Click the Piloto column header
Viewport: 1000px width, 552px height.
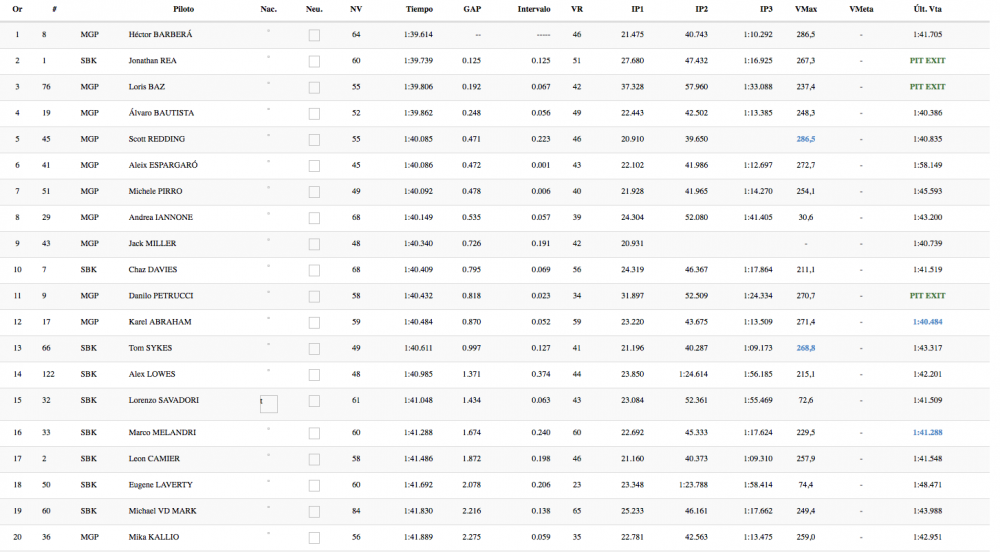(183, 9)
